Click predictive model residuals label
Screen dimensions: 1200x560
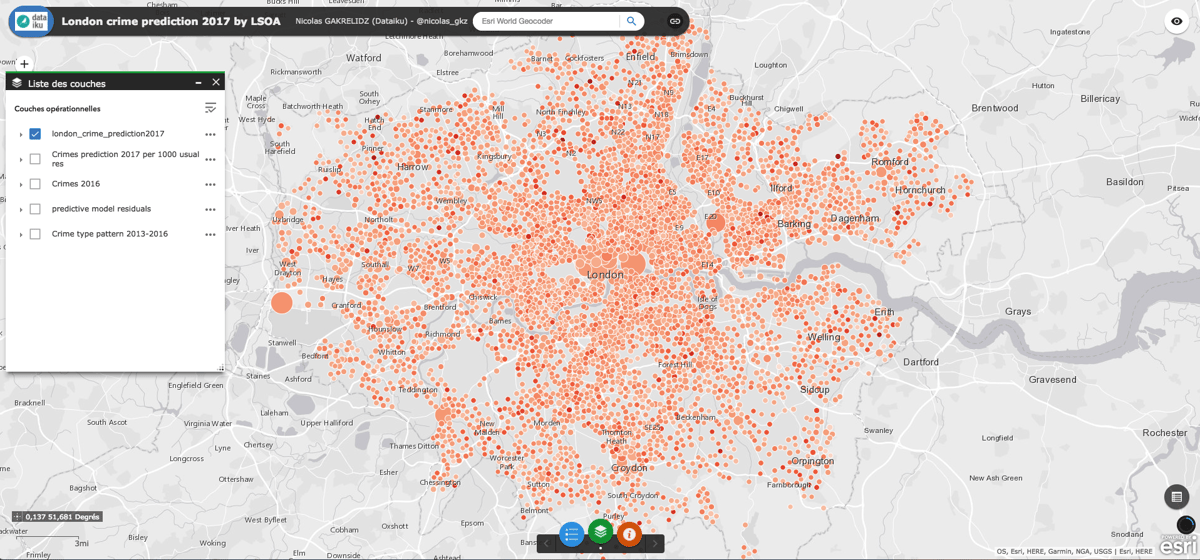point(102,209)
